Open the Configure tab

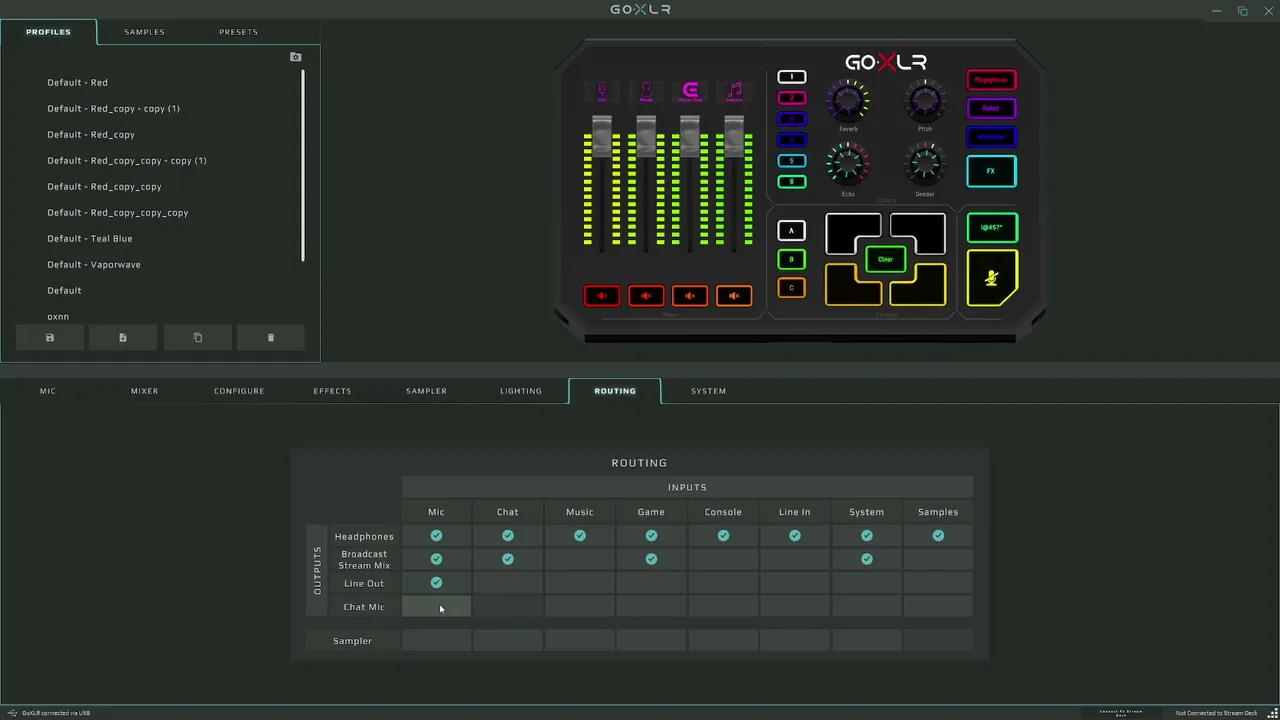(239, 391)
